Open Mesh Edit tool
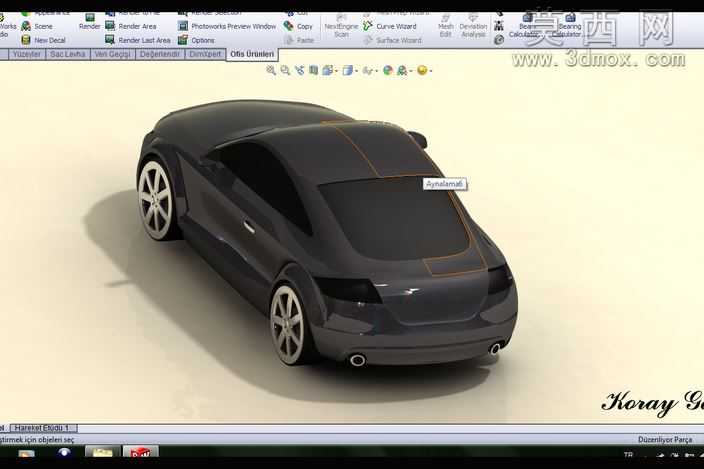Image resolution: width=704 pixels, height=469 pixels. pos(445,26)
